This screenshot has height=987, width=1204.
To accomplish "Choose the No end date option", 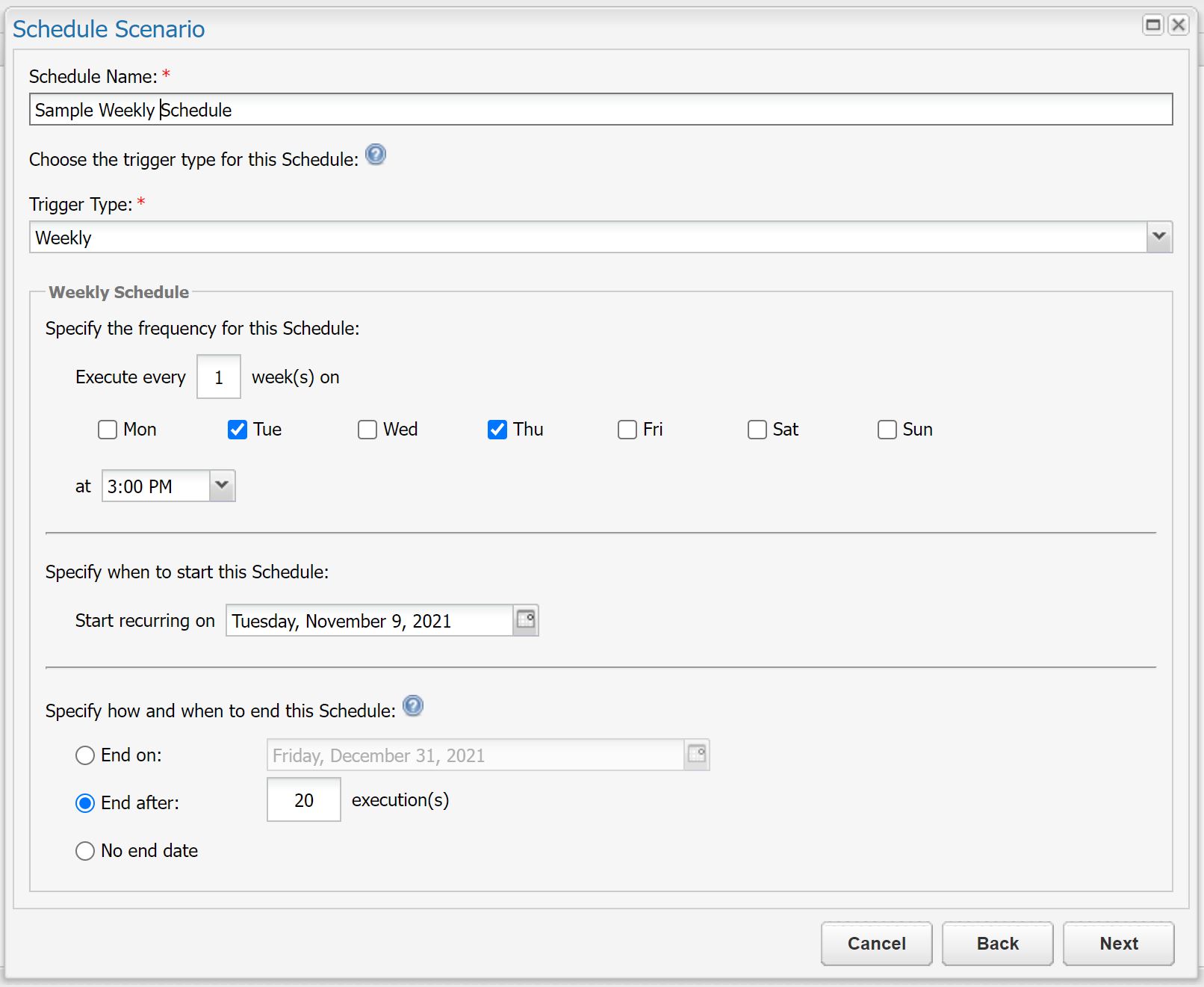I will (x=85, y=851).
